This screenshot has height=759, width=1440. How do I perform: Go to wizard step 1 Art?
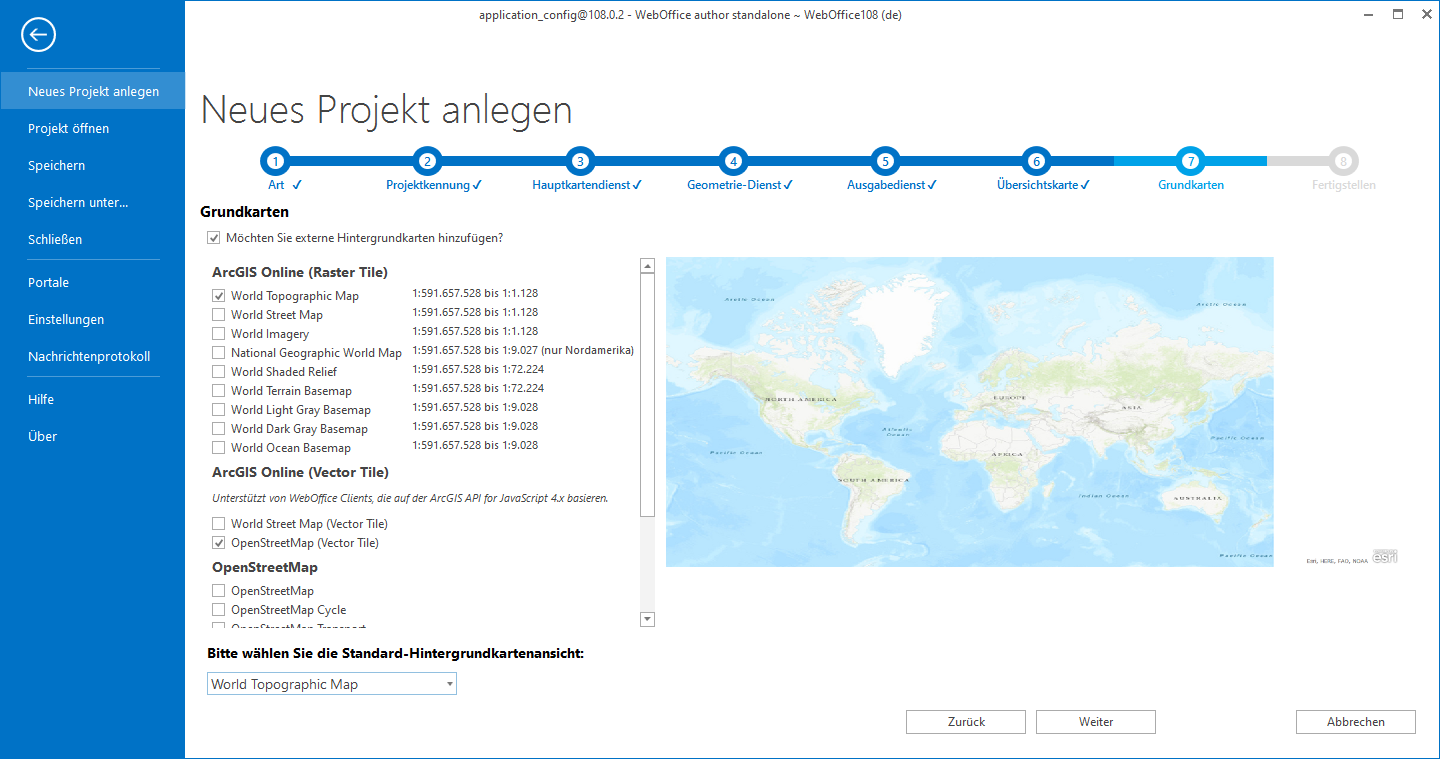click(x=275, y=160)
